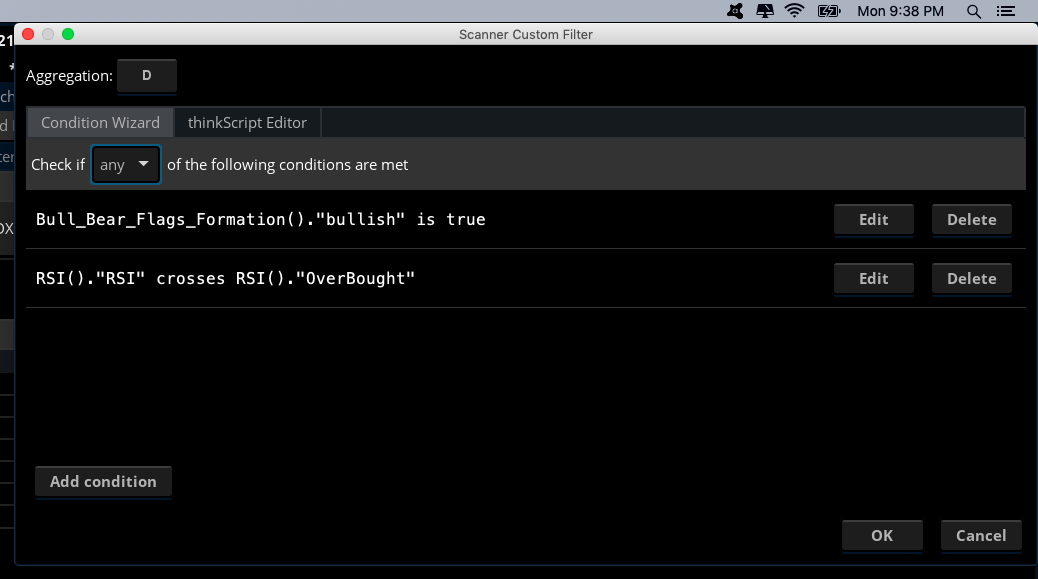Open Spotlight search magnifier icon
This screenshot has width=1038, height=579.
click(974, 11)
